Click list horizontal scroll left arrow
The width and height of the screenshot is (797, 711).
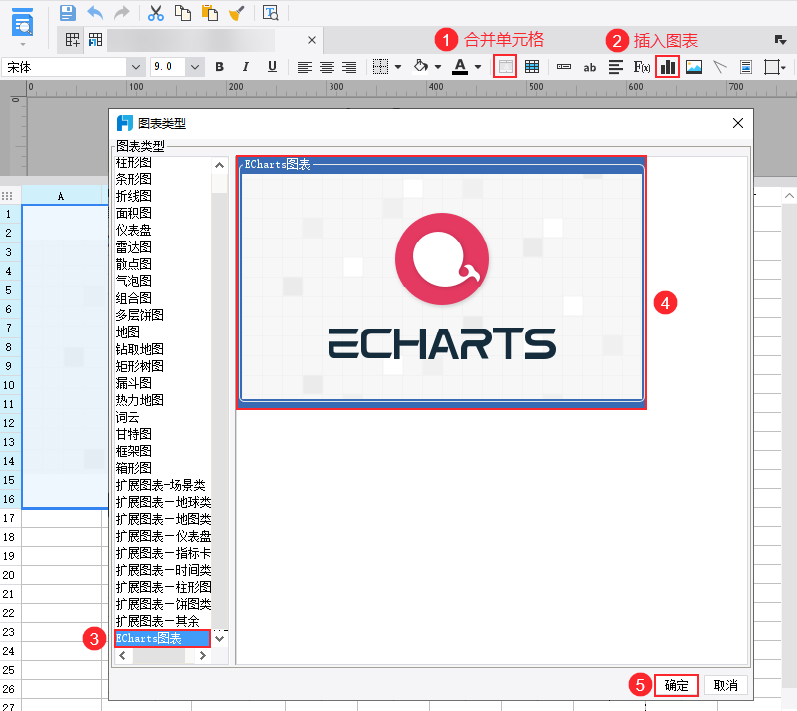(122, 656)
